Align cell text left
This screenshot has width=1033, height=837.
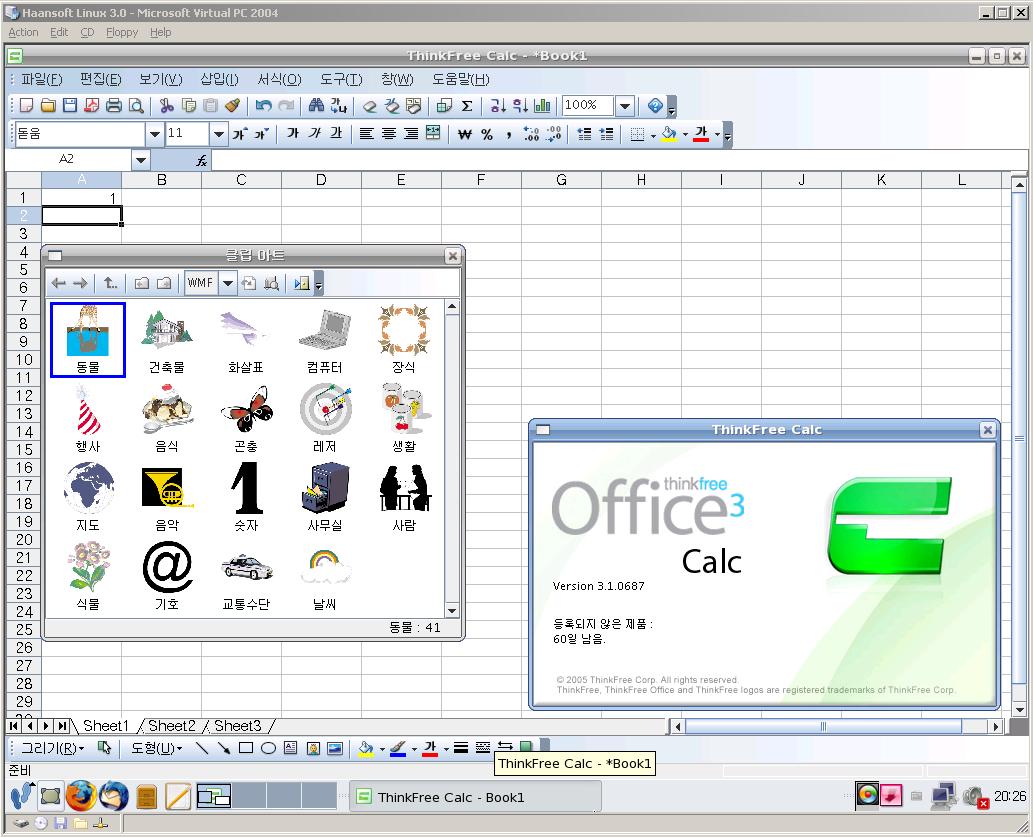[x=367, y=134]
